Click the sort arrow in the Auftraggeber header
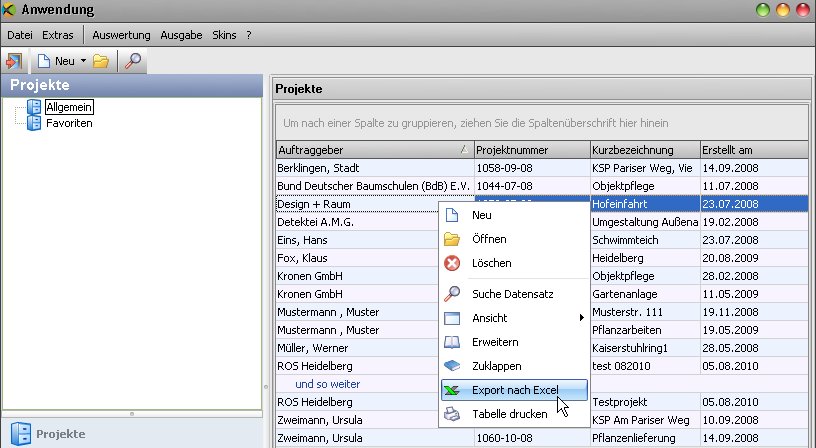Viewport: 816px width, 448px height. (464, 149)
